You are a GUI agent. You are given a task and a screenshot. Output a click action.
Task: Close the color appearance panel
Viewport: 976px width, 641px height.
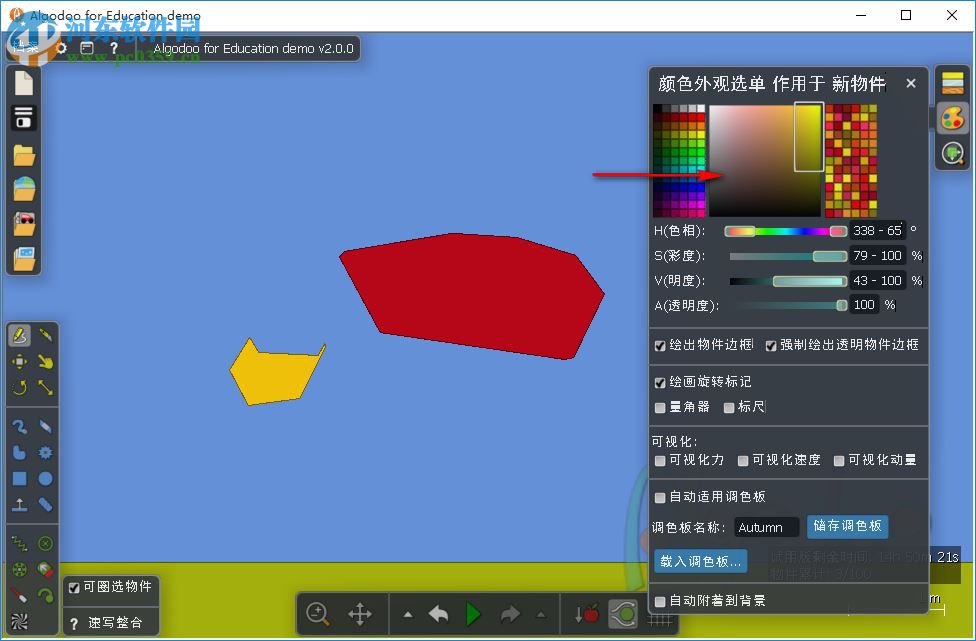coord(910,84)
